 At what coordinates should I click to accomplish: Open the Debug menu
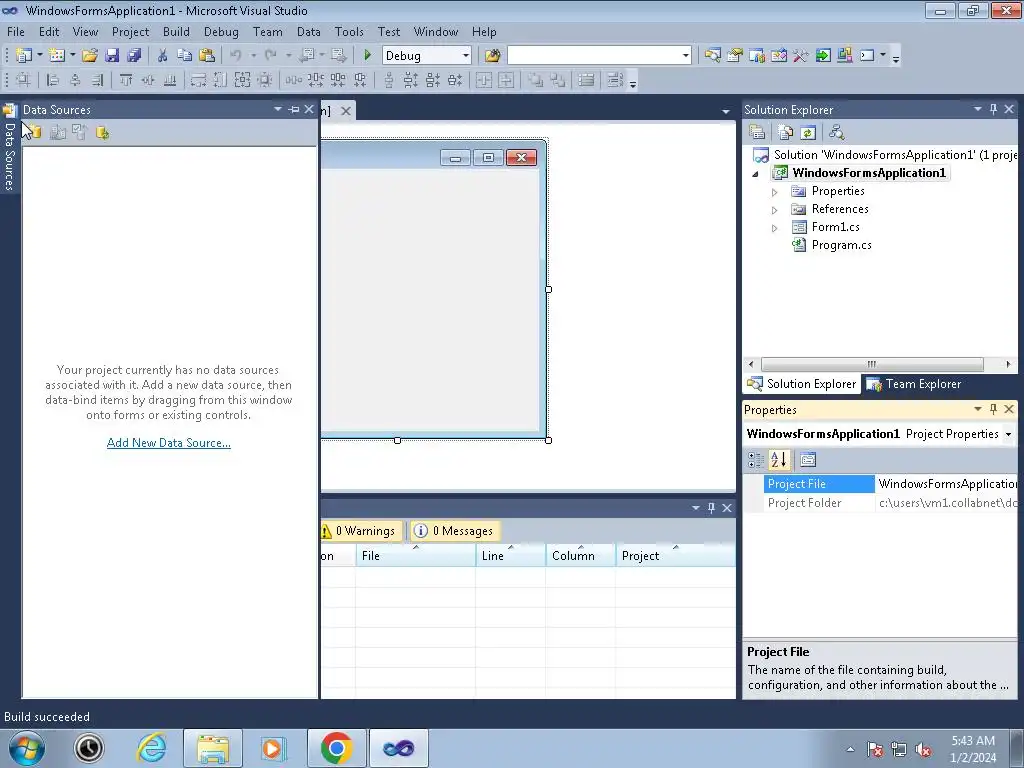click(x=221, y=31)
